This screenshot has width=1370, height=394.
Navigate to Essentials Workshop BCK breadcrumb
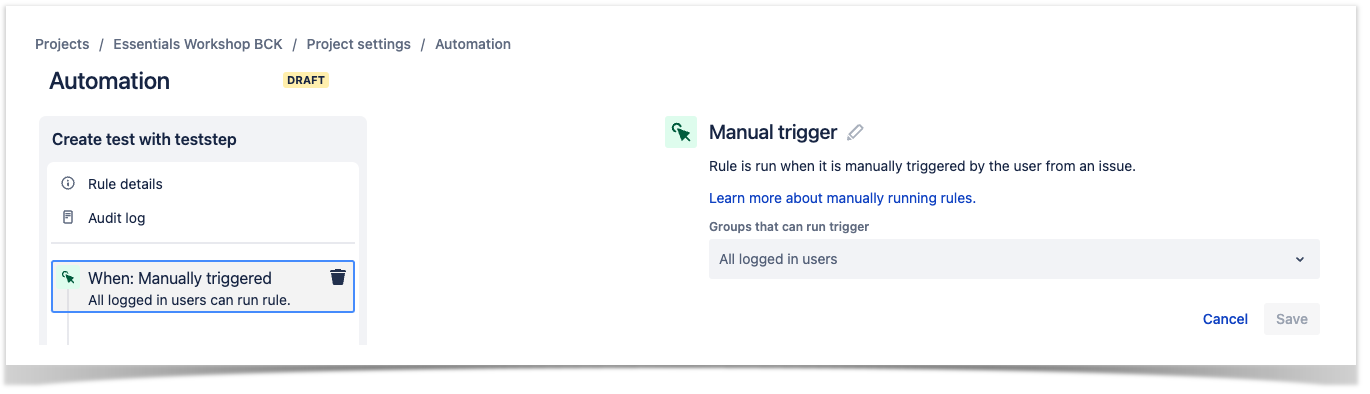(x=198, y=44)
